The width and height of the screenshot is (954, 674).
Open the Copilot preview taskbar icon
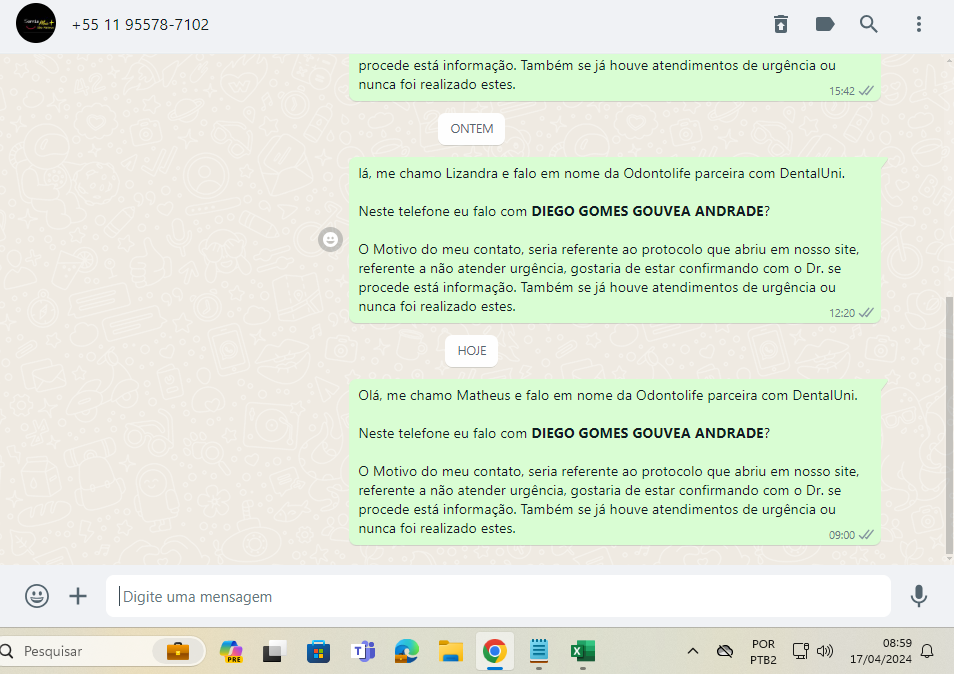[231, 651]
